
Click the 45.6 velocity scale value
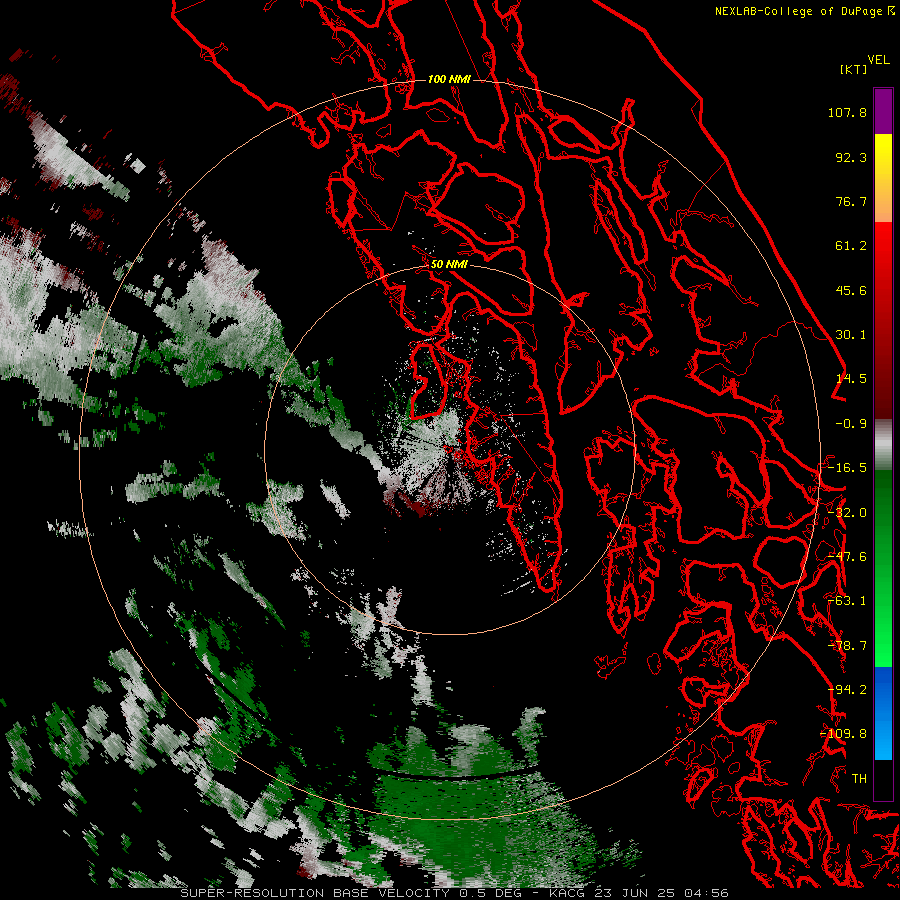pyautogui.click(x=851, y=290)
